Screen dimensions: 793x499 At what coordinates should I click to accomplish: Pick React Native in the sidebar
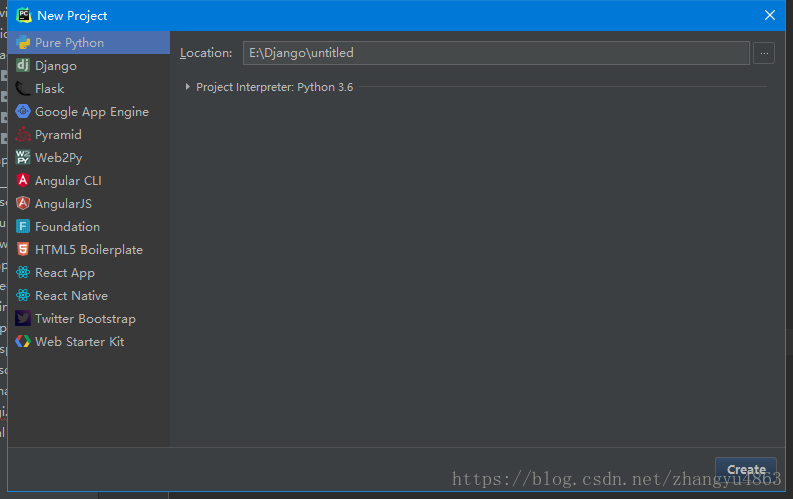pos(71,296)
